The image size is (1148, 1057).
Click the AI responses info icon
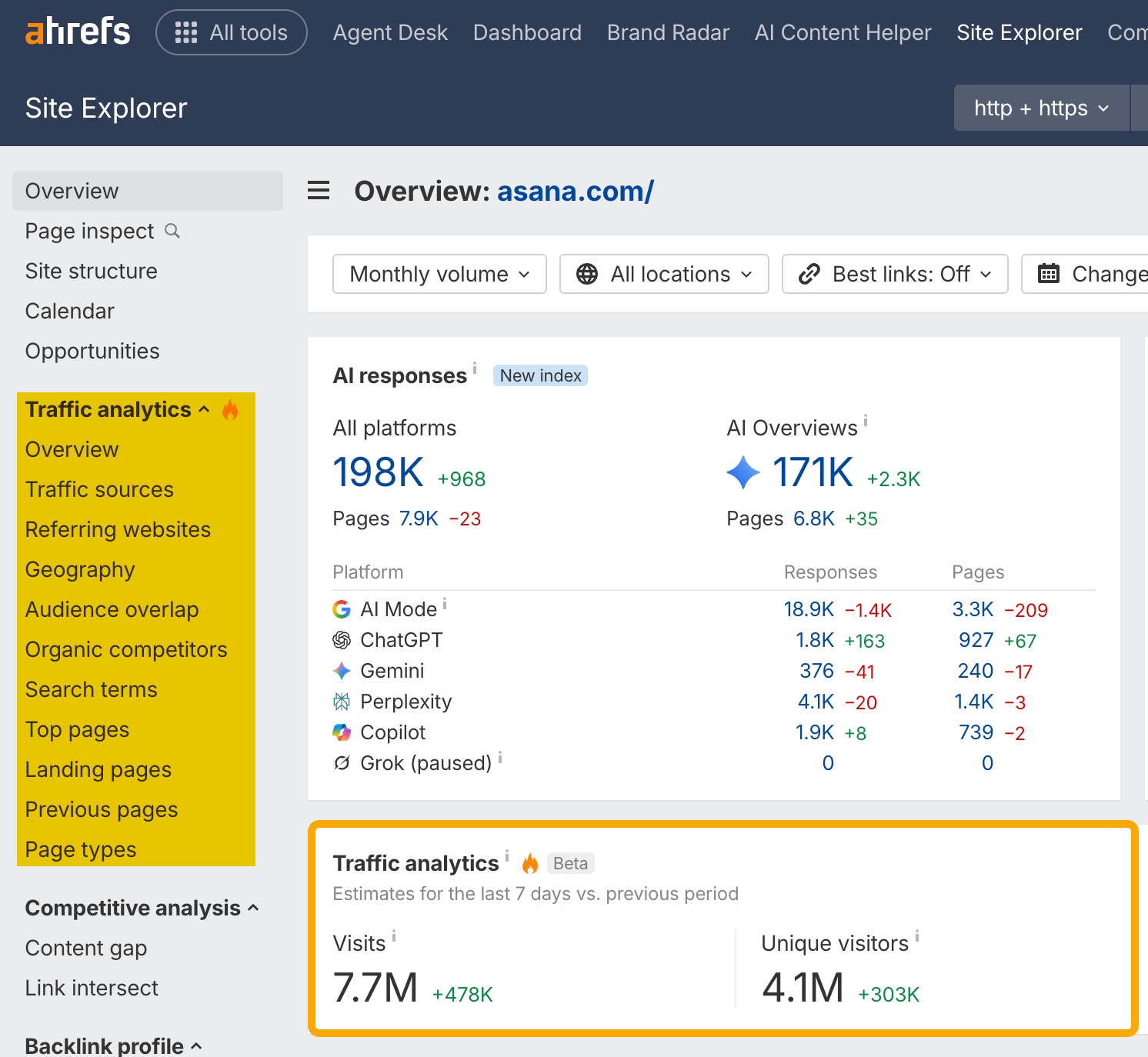pos(475,368)
